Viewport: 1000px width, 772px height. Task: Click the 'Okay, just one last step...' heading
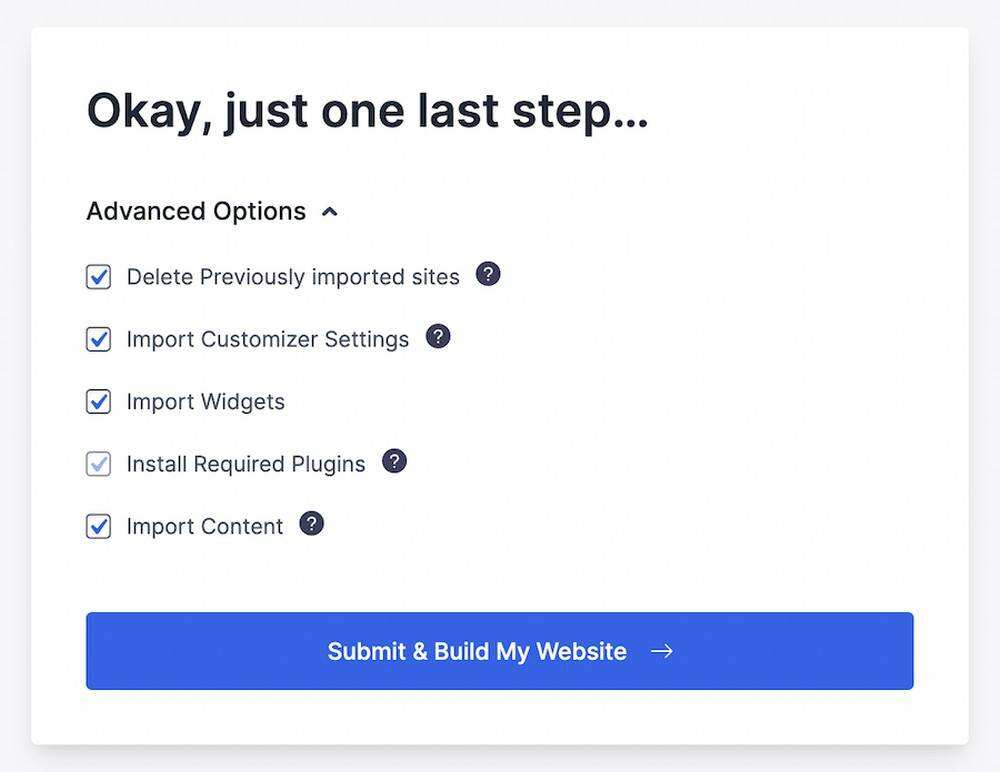point(367,111)
